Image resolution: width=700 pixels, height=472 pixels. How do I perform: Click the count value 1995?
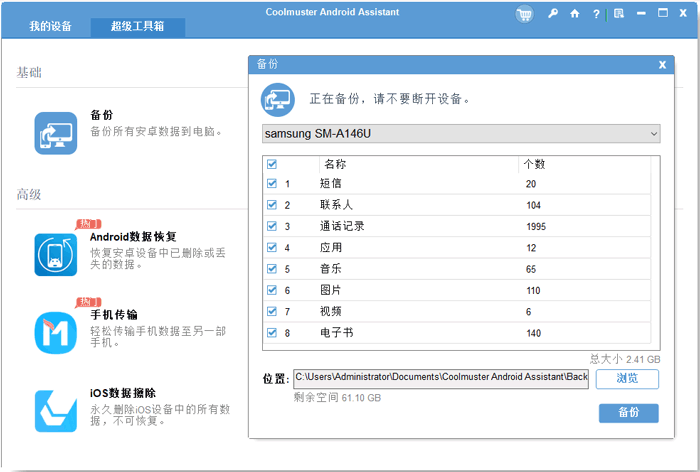[x=536, y=227]
